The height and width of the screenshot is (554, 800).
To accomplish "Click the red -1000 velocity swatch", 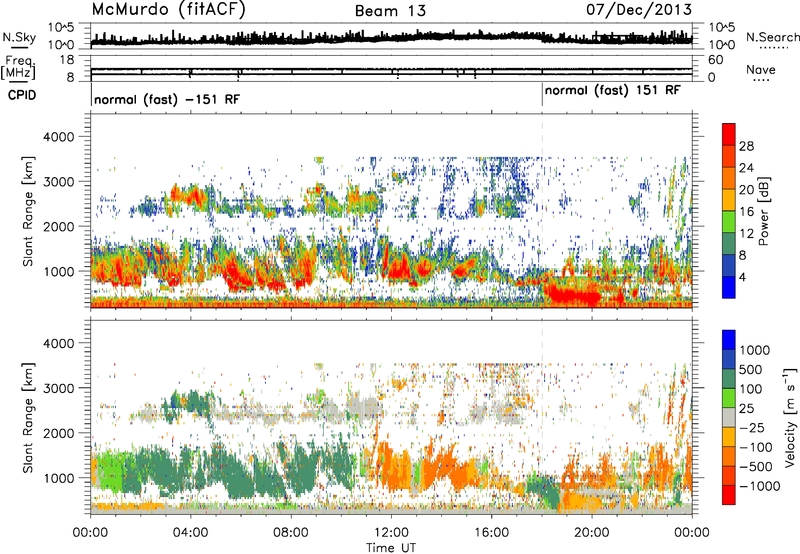I will [729, 495].
